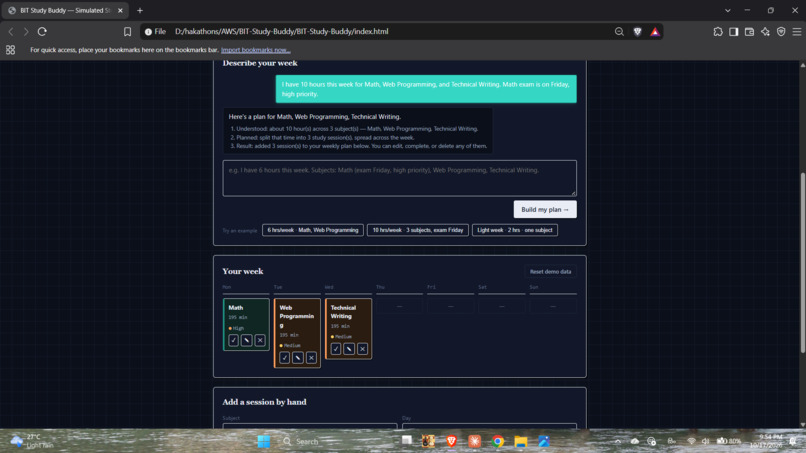This screenshot has height=453, width=806.
Task: Follow the Import bookmarks now link
Action: [255, 50]
